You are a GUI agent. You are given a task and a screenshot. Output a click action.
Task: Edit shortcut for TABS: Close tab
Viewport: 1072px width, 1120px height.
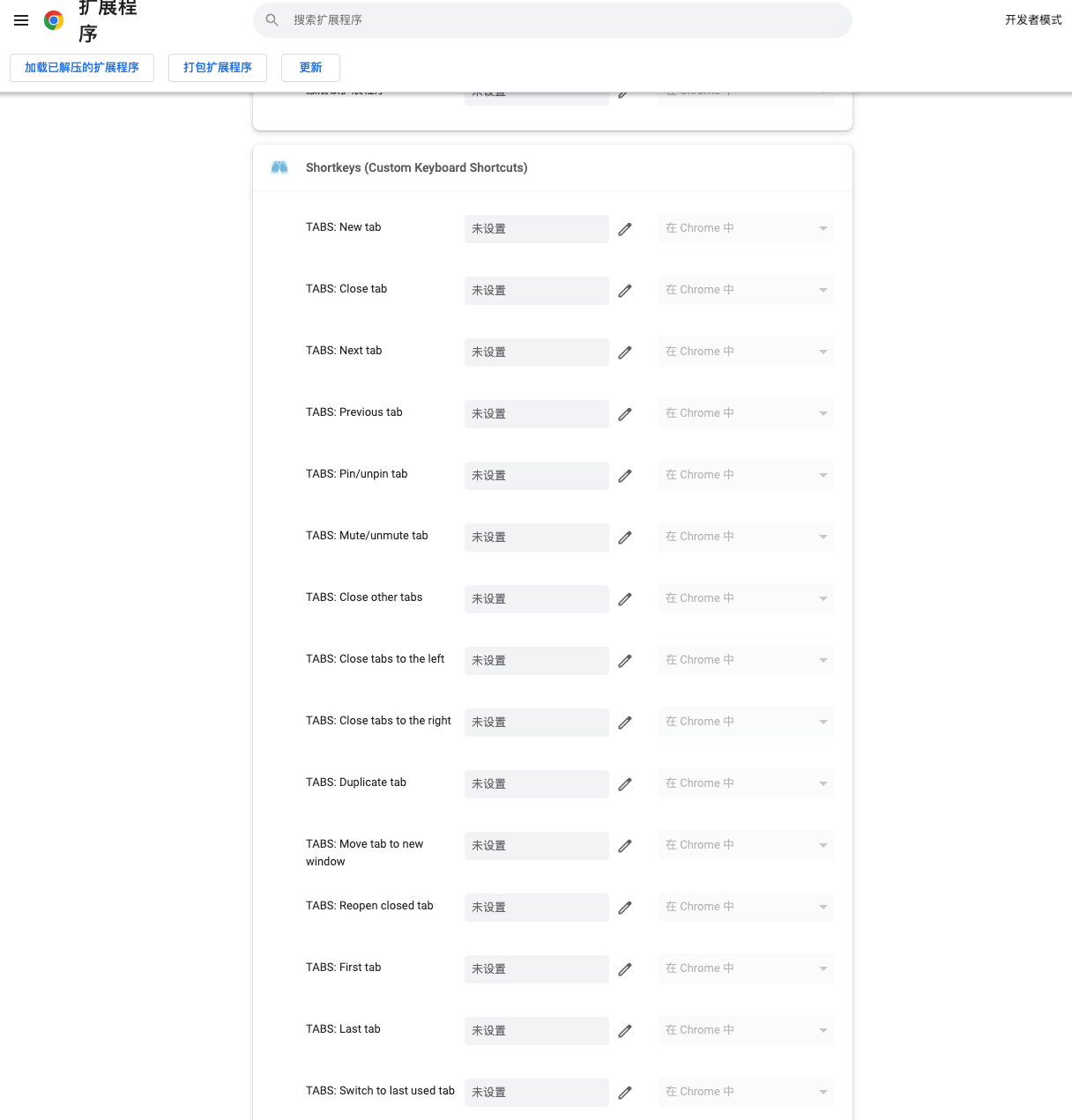click(x=625, y=291)
